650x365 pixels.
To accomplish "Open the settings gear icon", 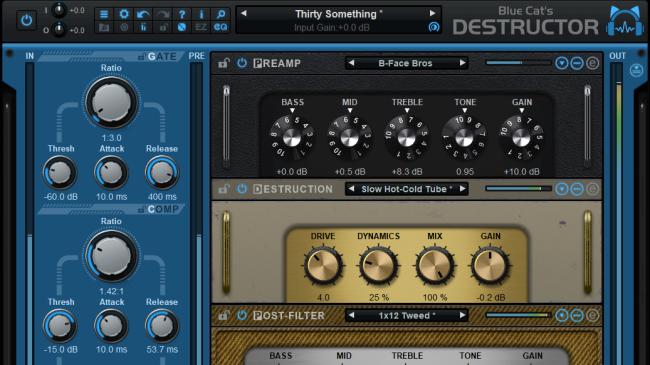I will [x=124, y=14].
